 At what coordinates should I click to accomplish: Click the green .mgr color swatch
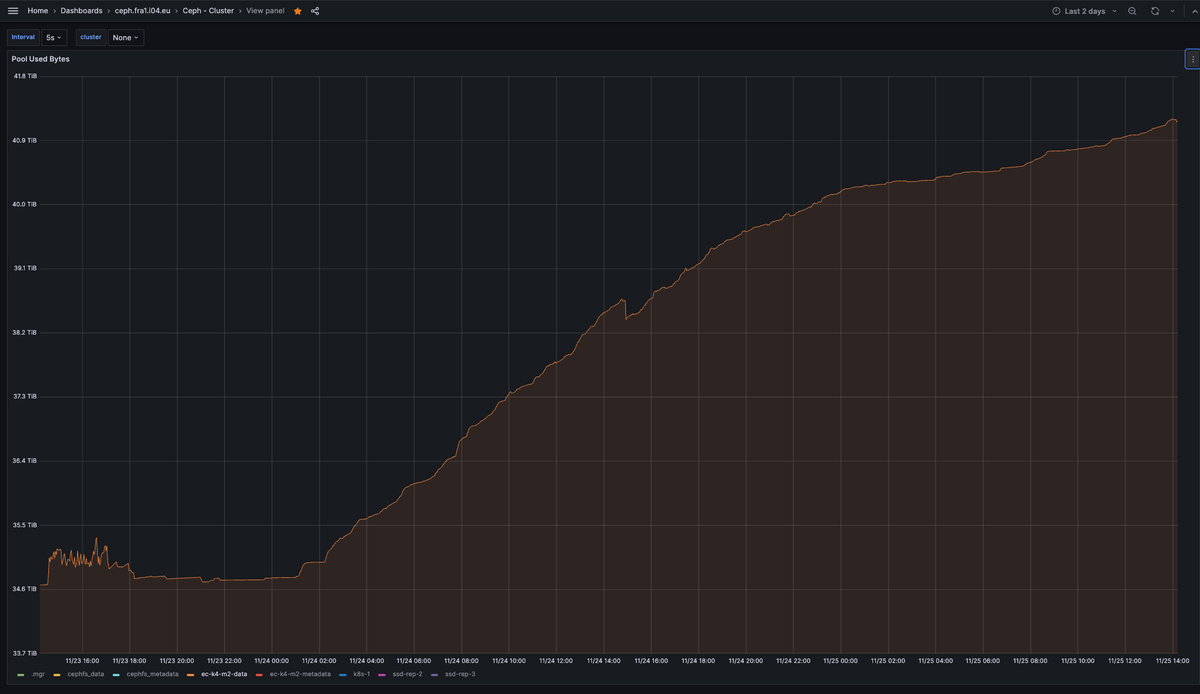point(22,675)
